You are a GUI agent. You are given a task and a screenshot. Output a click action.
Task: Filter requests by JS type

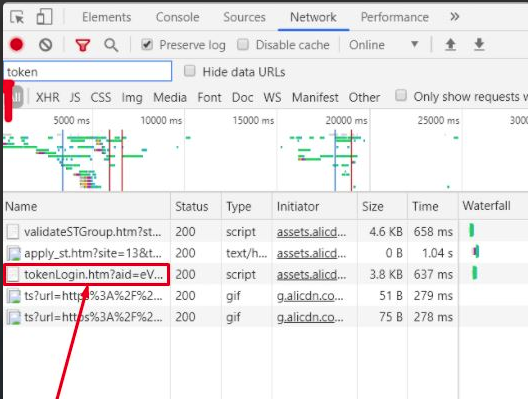coord(75,98)
